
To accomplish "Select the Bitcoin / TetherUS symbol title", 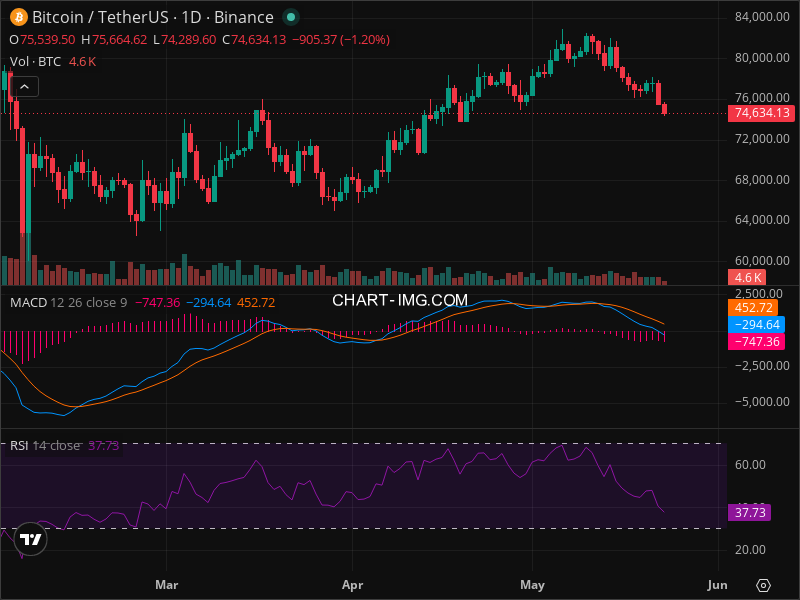I will 100,17.
